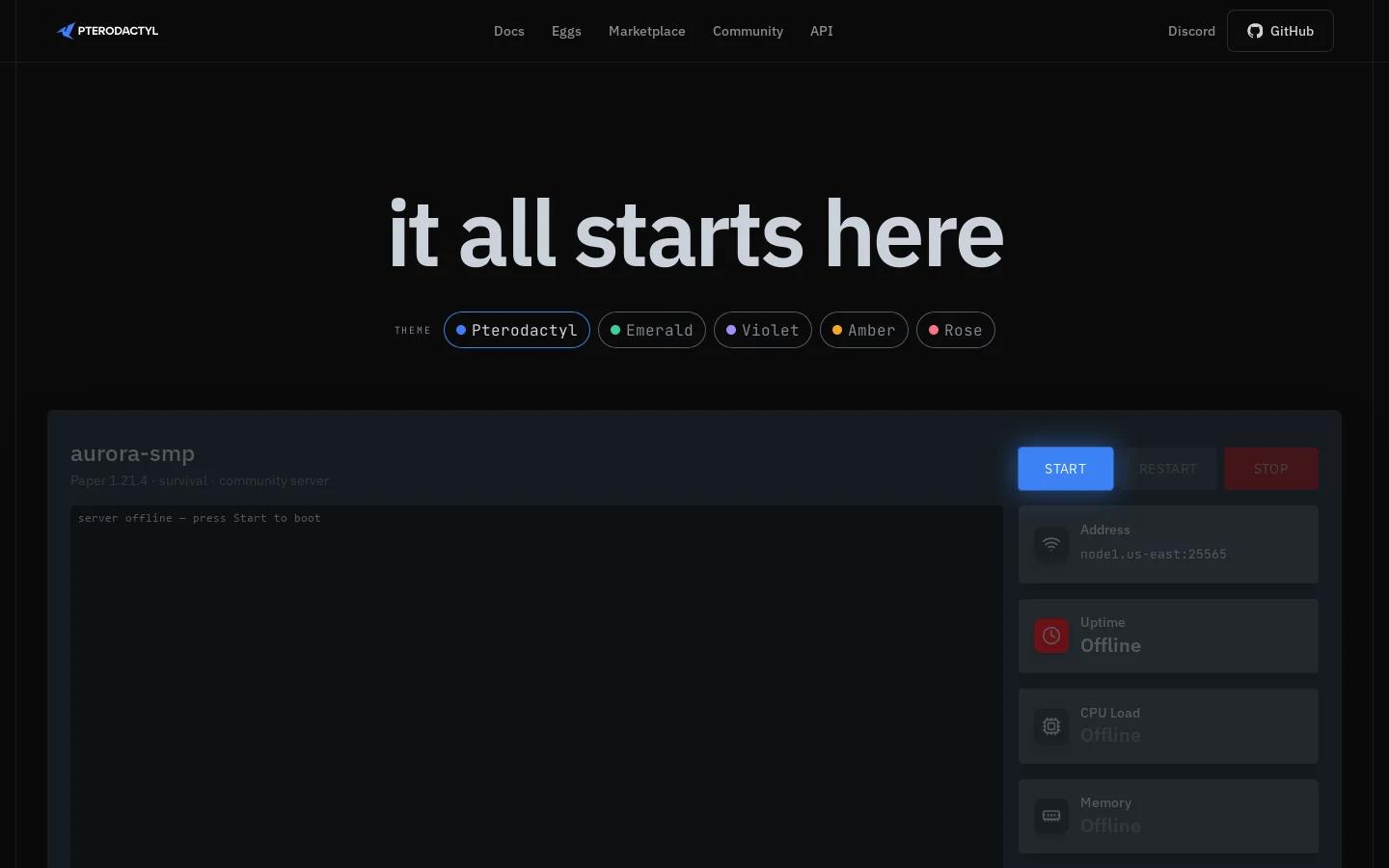Open the Marketplace page
Viewport: 1389px width, 868px height.
point(647,31)
